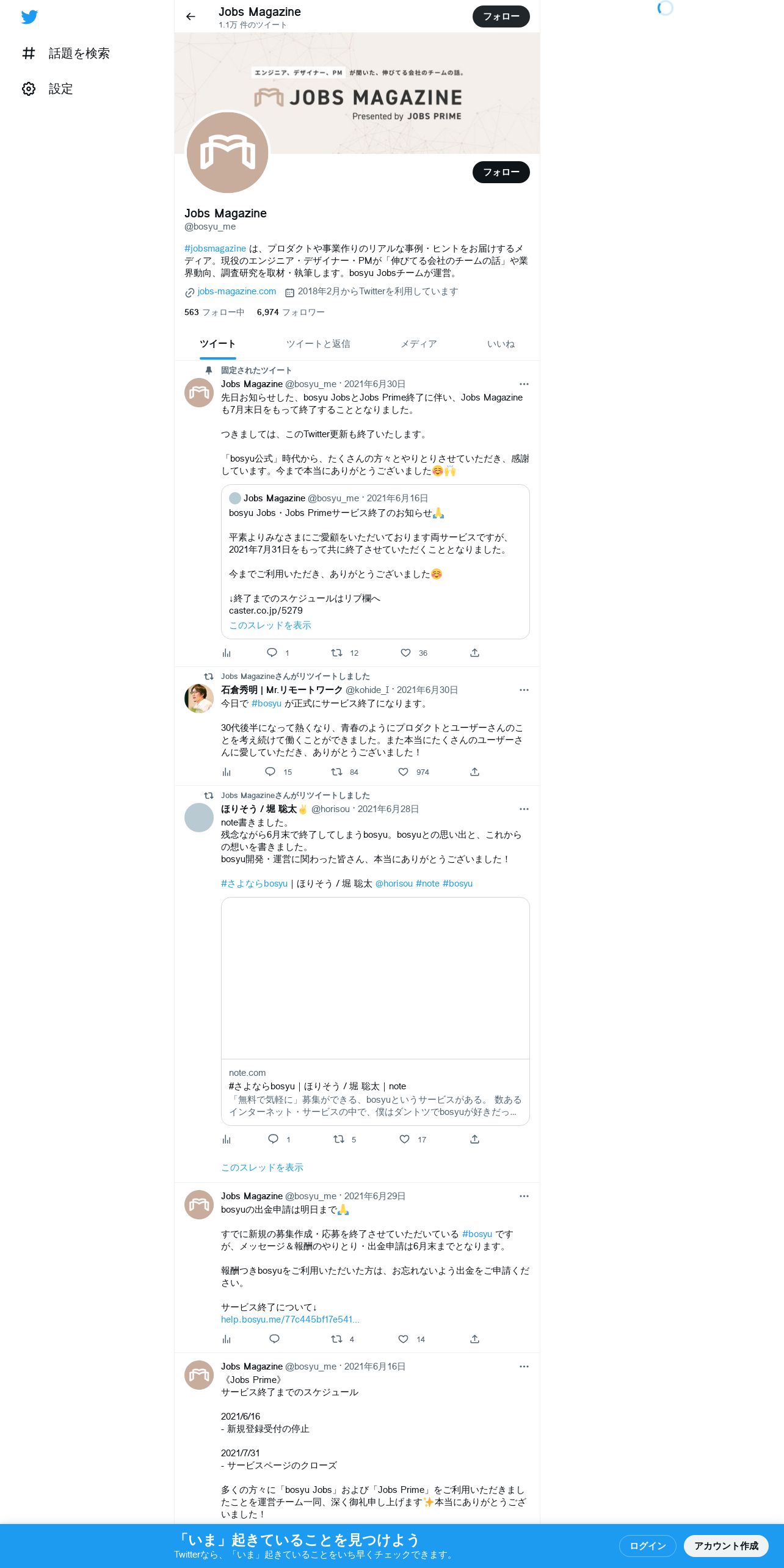Open the いいね tab
Viewport: 784px width, 1568px height.
501,344
